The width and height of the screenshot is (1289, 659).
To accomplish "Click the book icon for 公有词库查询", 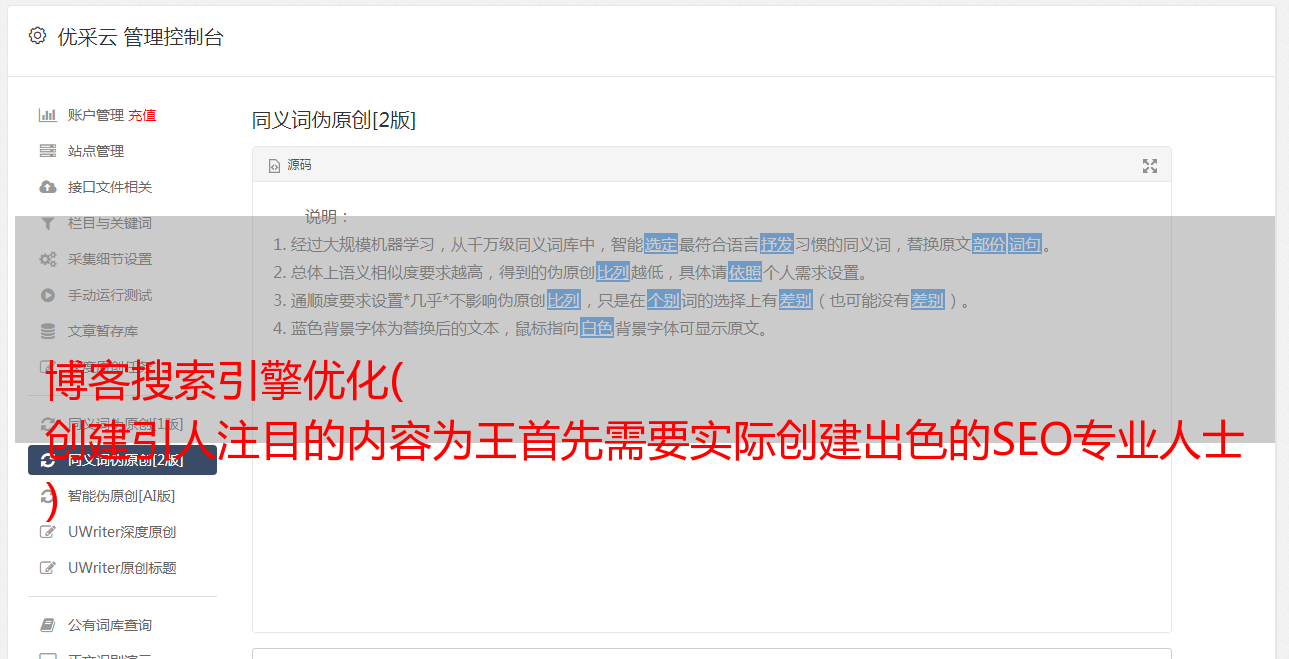I will click(x=48, y=625).
